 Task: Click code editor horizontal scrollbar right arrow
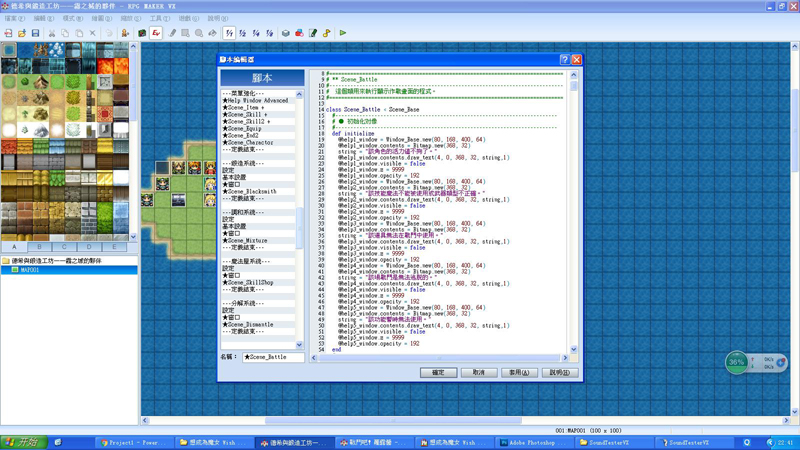(565, 358)
